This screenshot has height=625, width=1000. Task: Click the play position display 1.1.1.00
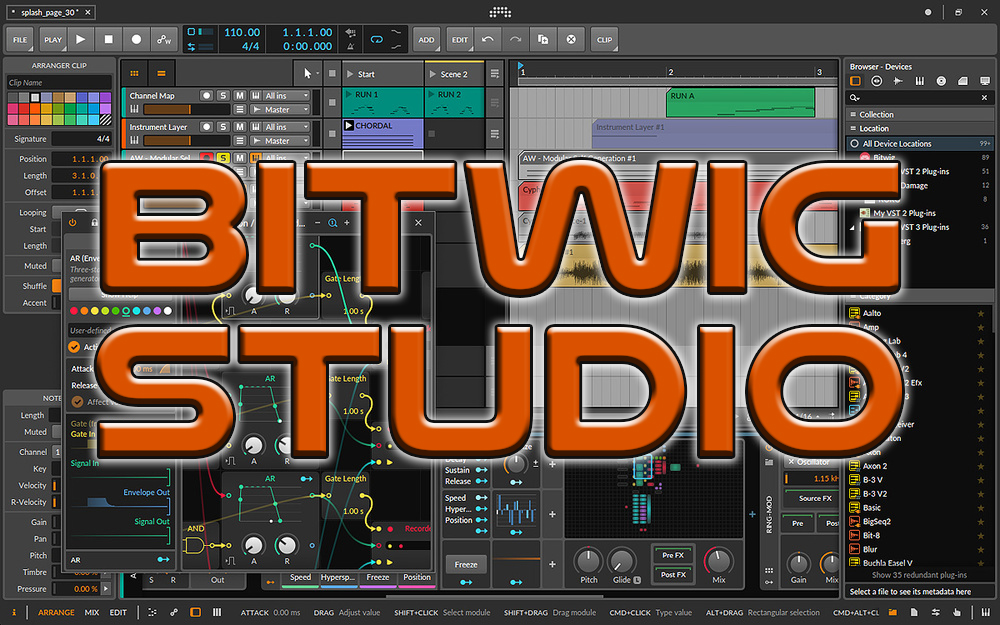(307, 33)
